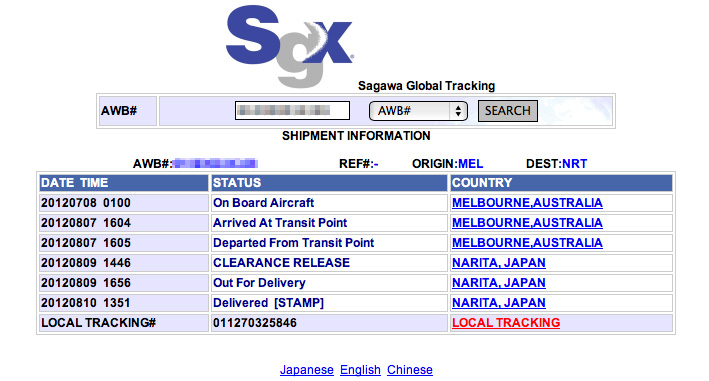Click the Delivered [STAMP] status text
The width and height of the screenshot is (709, 381).
[x=268, y=303]
